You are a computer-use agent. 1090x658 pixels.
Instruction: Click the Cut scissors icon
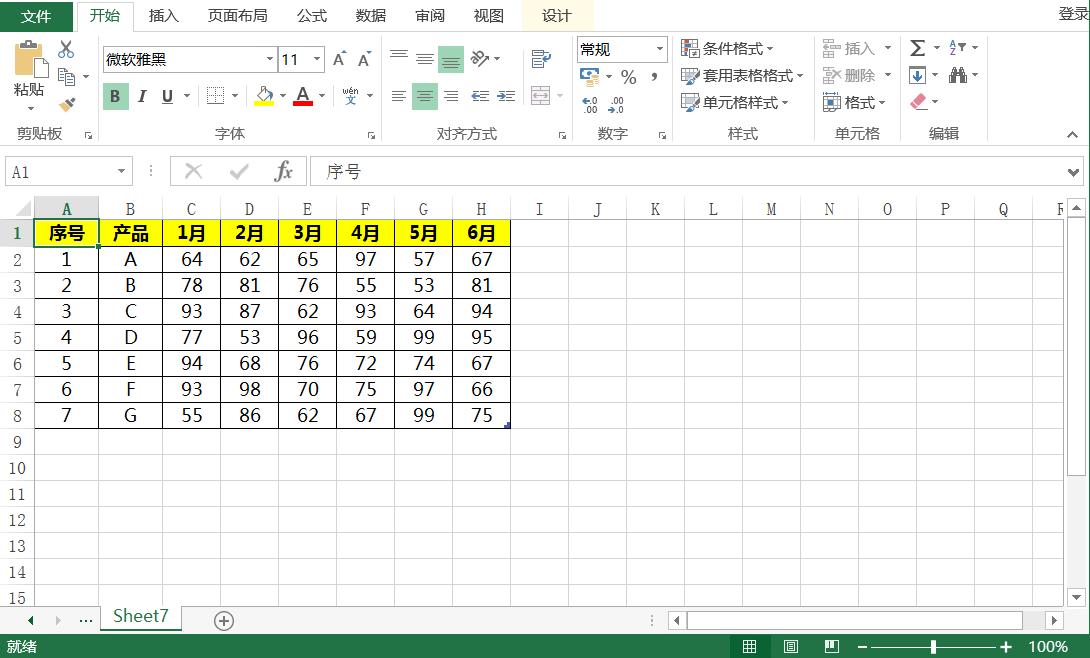[x=66, y=49]
